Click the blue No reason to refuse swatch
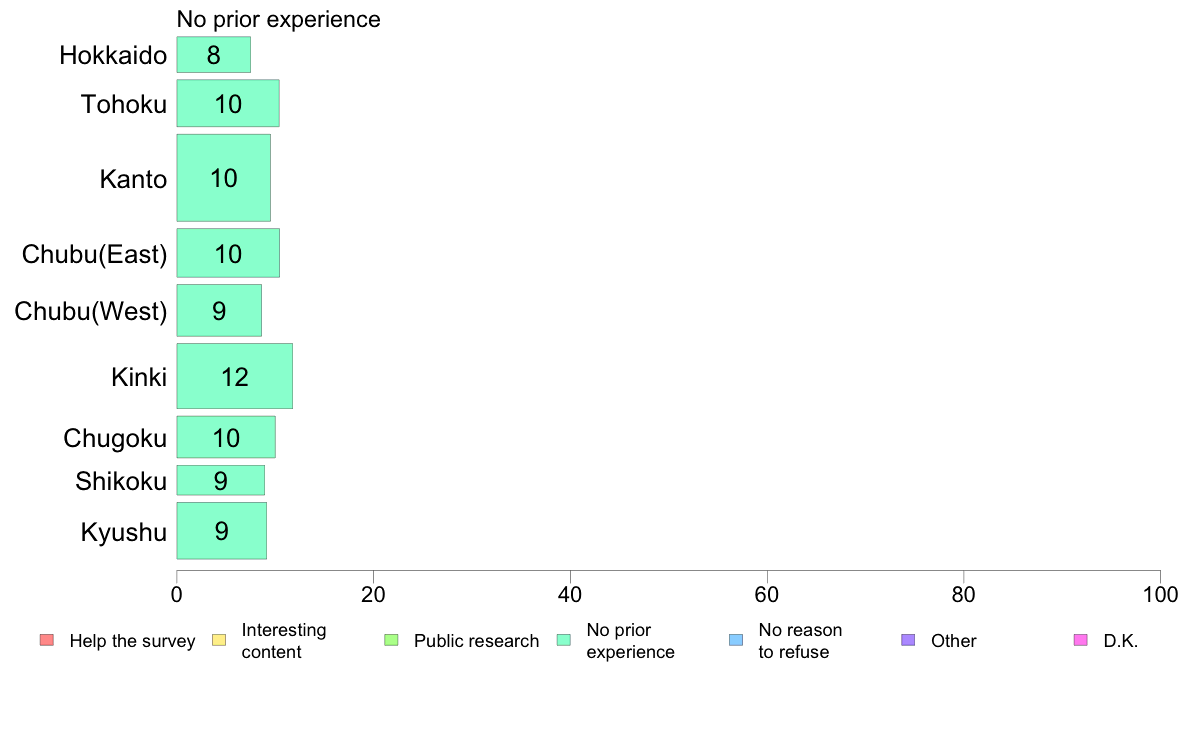 click(x=736, y=640)
